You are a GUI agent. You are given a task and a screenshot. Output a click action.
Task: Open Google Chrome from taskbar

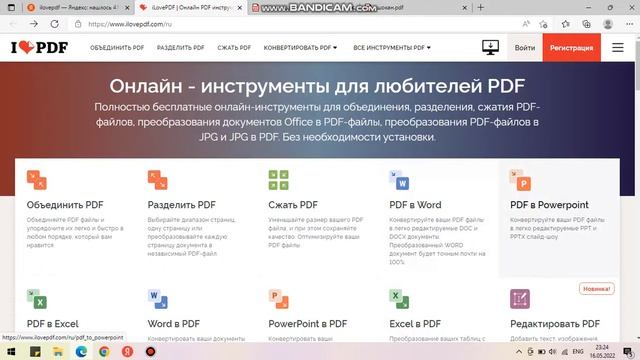[x=104, y=351]
